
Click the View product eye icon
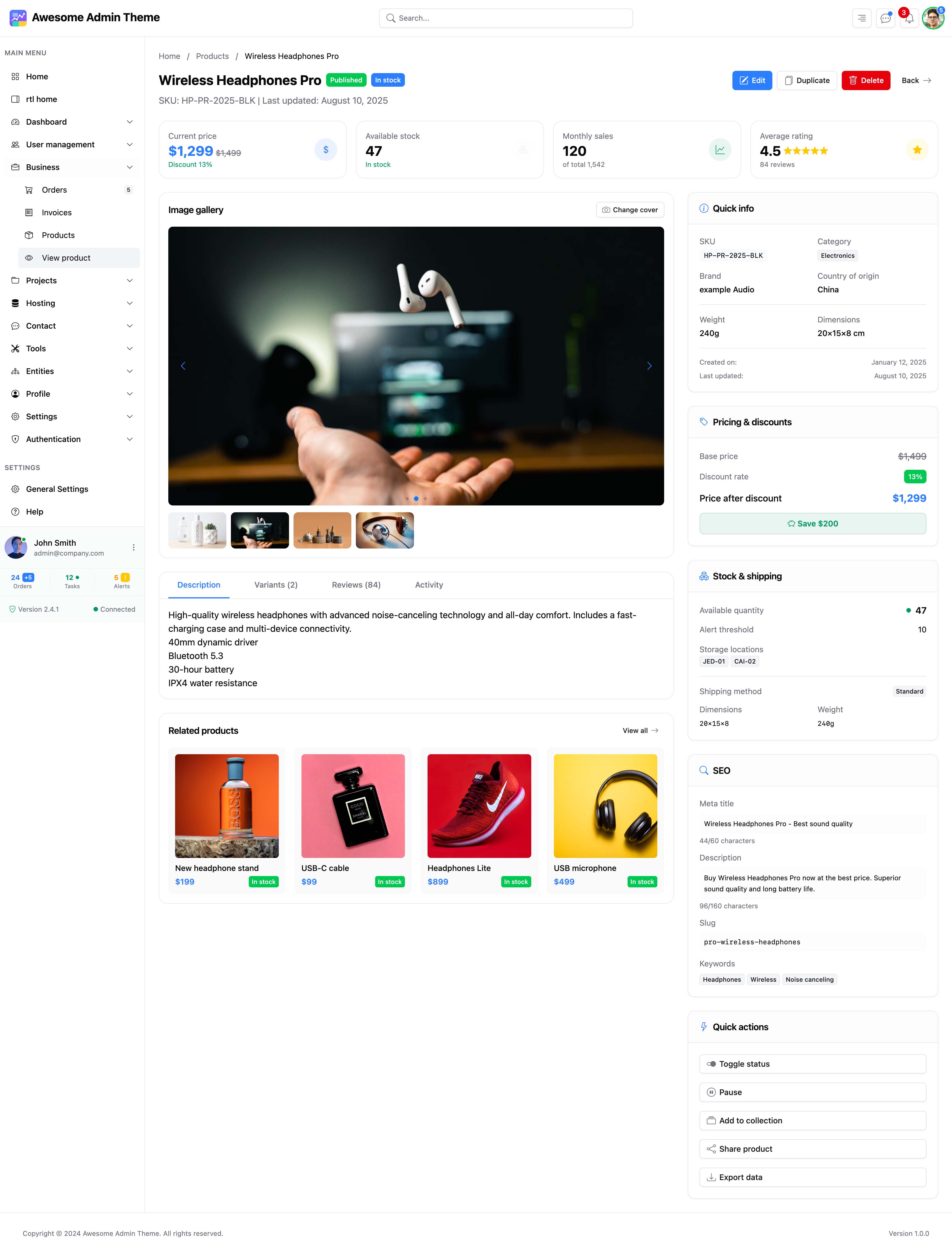pyautogui.click(x=29, y=258)
